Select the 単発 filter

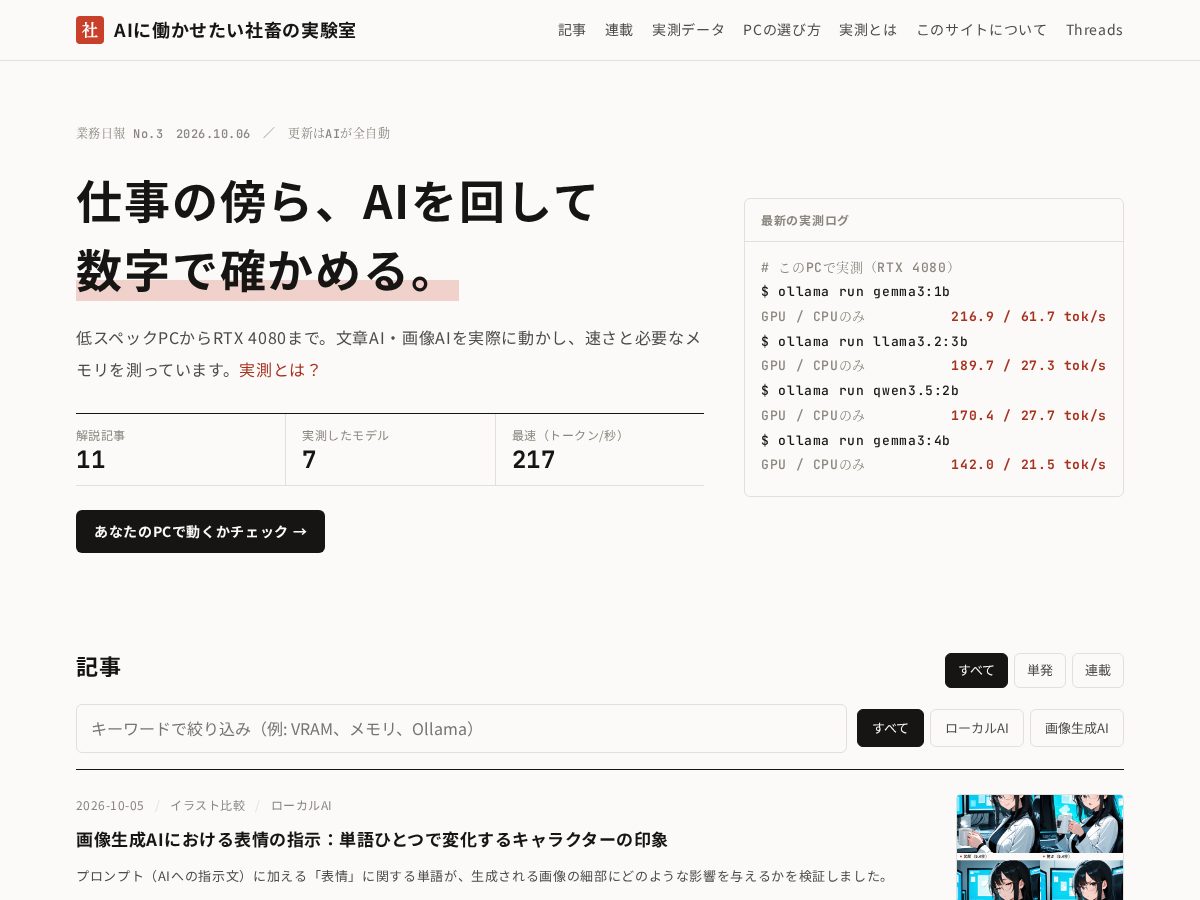(1040, 670)
